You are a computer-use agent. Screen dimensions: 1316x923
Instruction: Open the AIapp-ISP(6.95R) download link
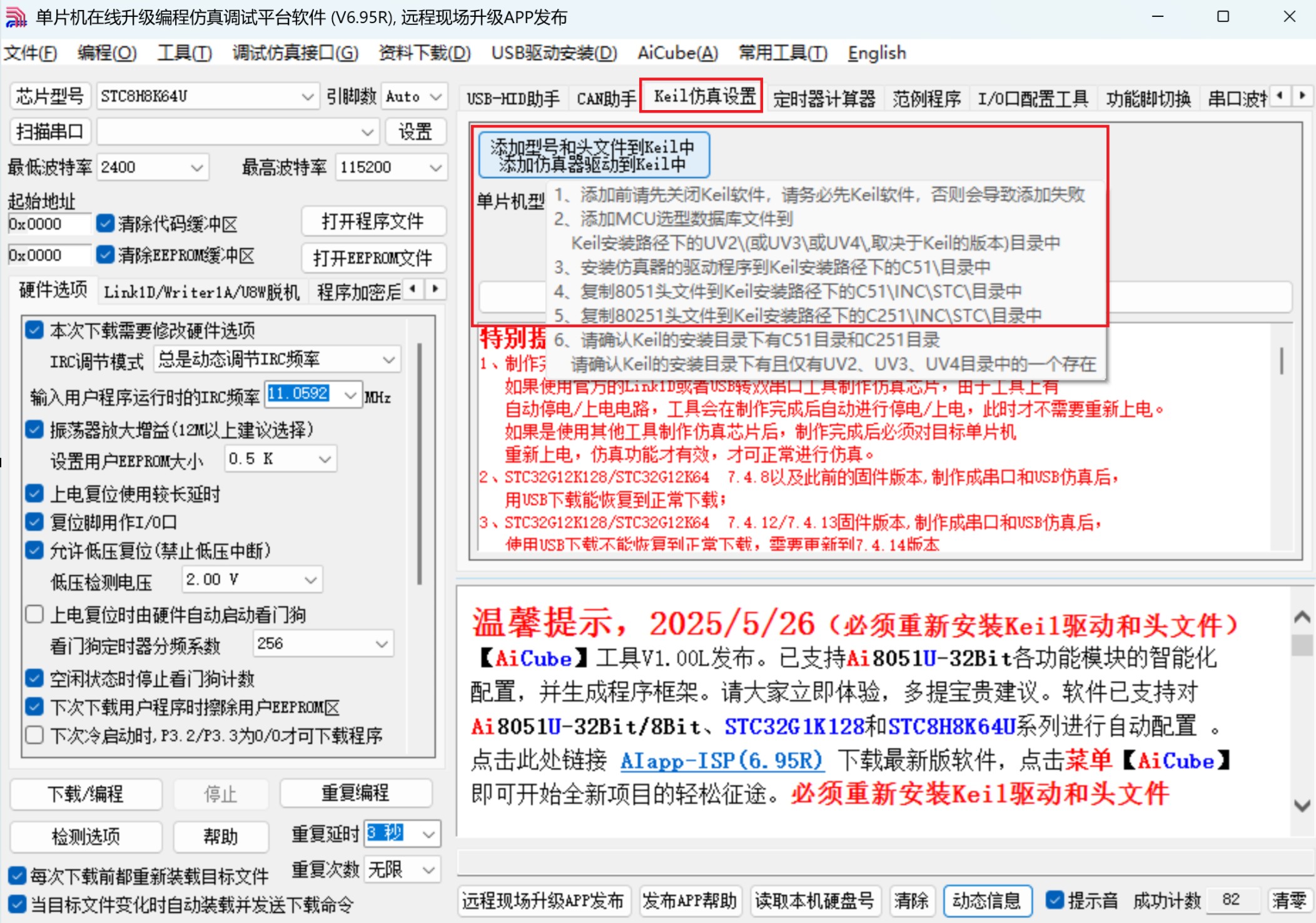coord(721,760)
